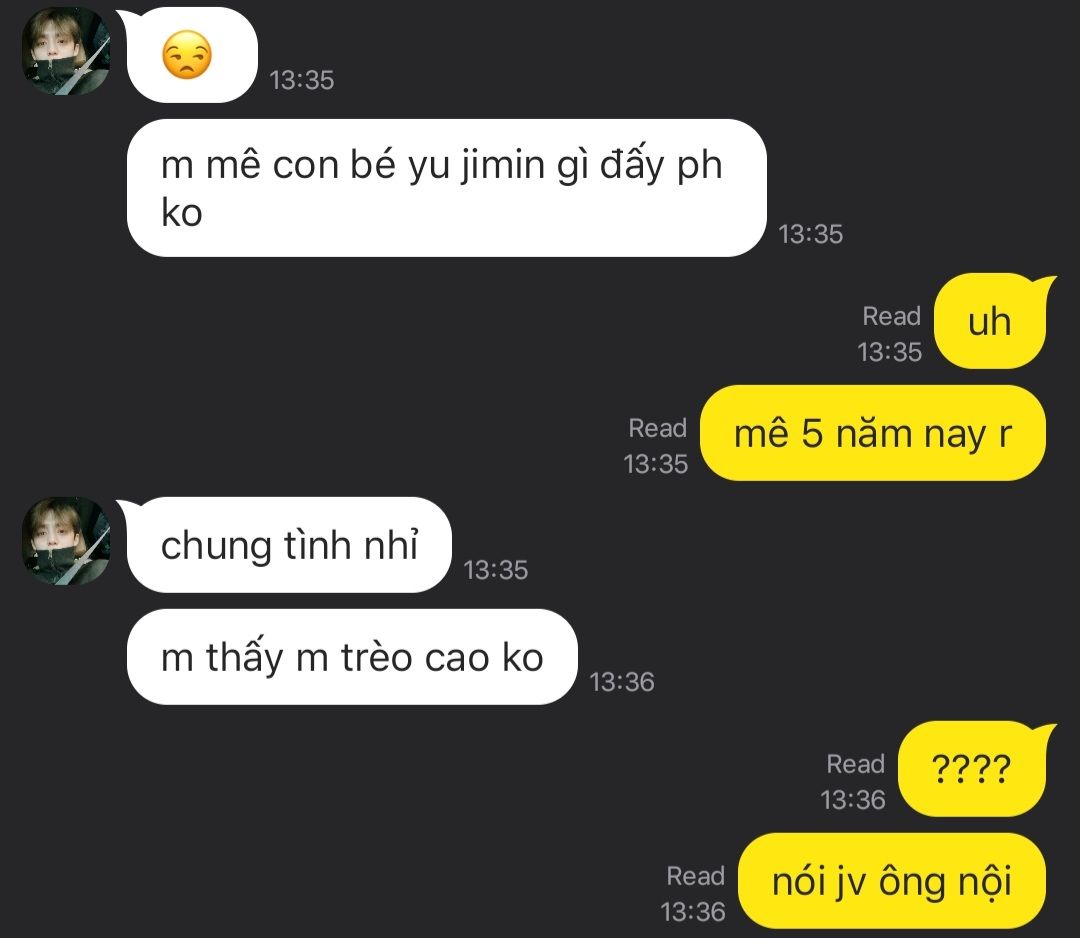Tap the 'chung tình nhỉ' message bubble
1080x938 pixels.
pyautogui.click(x=289, y=545)
